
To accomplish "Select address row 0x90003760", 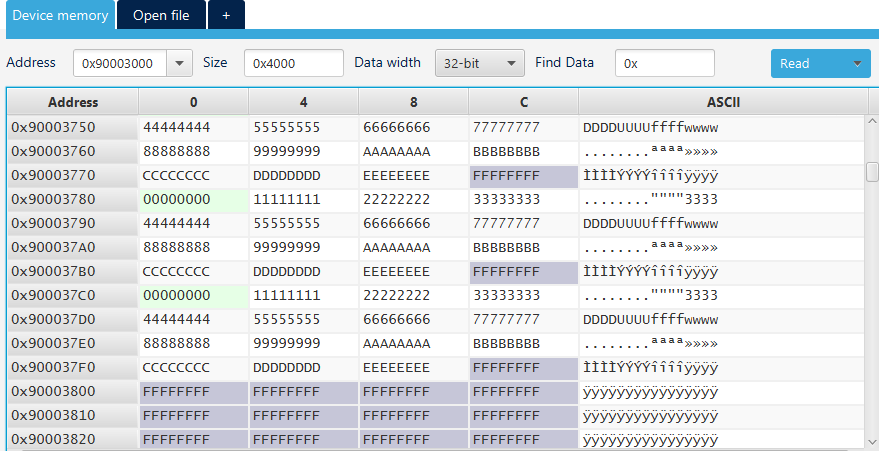I will 73,152.
